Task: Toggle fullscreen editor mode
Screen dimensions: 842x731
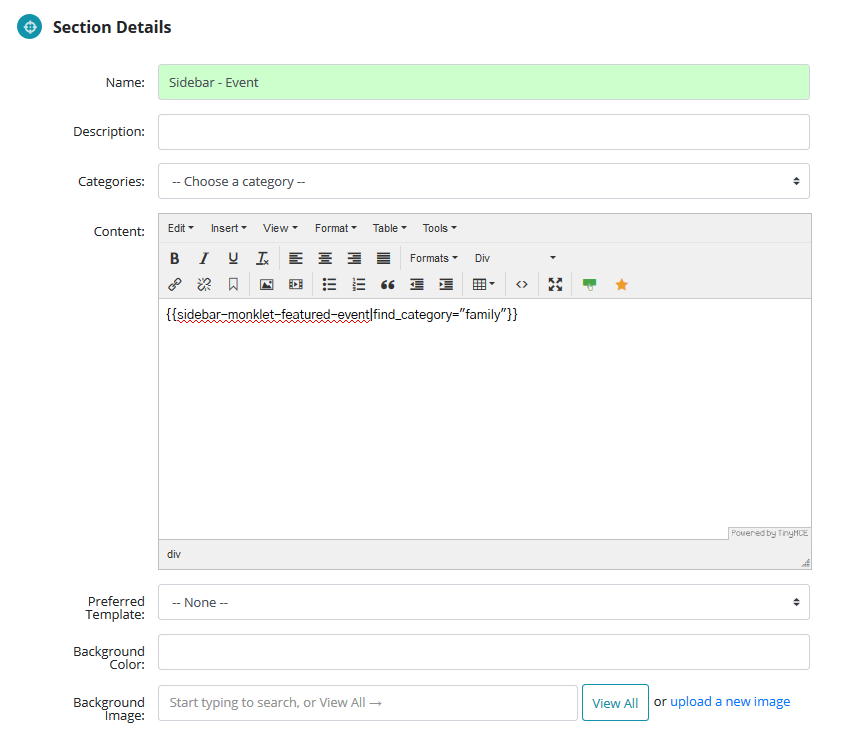Action: click(555, 284)
